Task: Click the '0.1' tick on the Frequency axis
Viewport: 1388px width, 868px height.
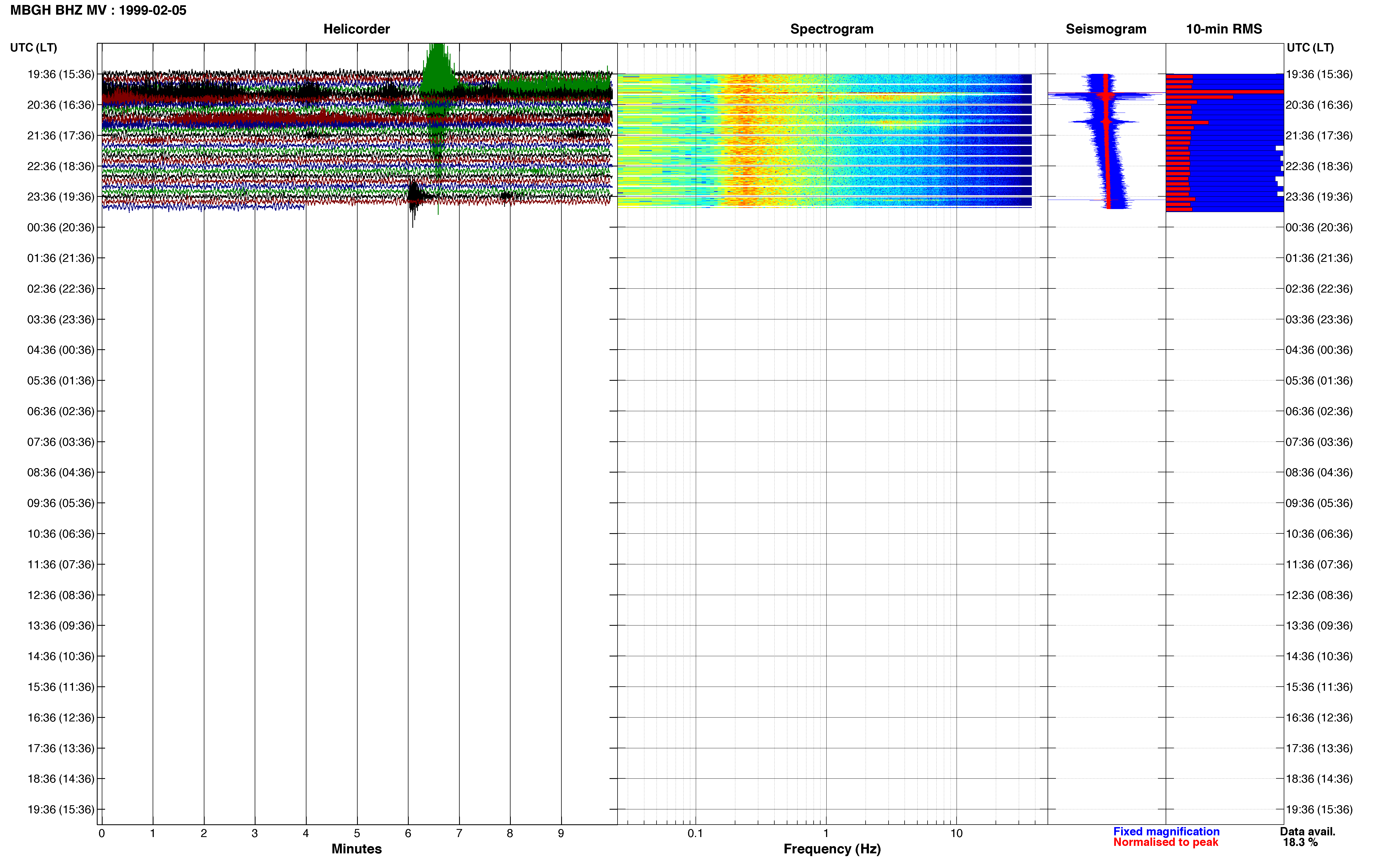Action: tap(695, 833)
